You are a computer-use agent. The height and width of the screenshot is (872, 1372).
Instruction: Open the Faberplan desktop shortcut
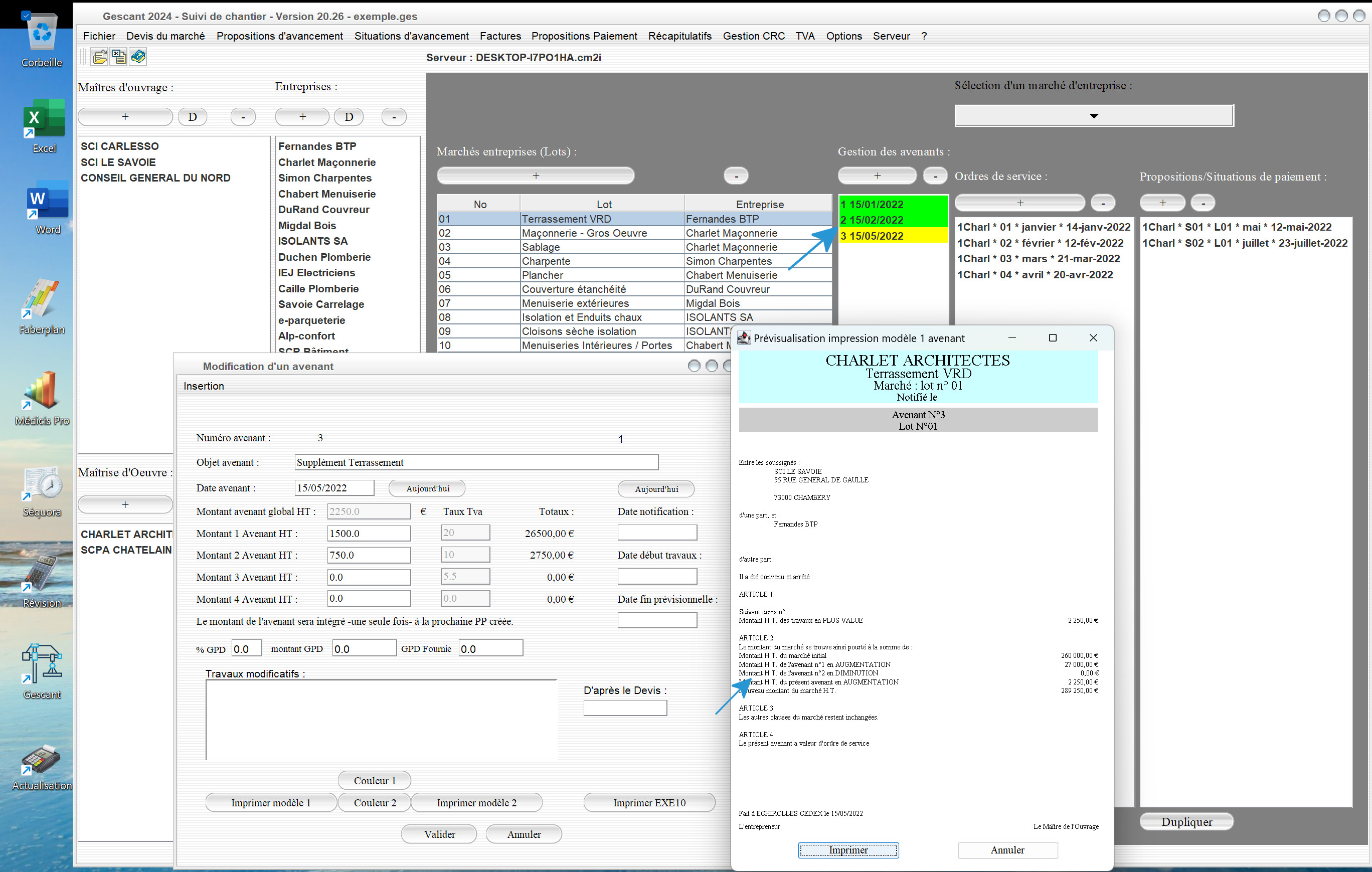[42, 306]
